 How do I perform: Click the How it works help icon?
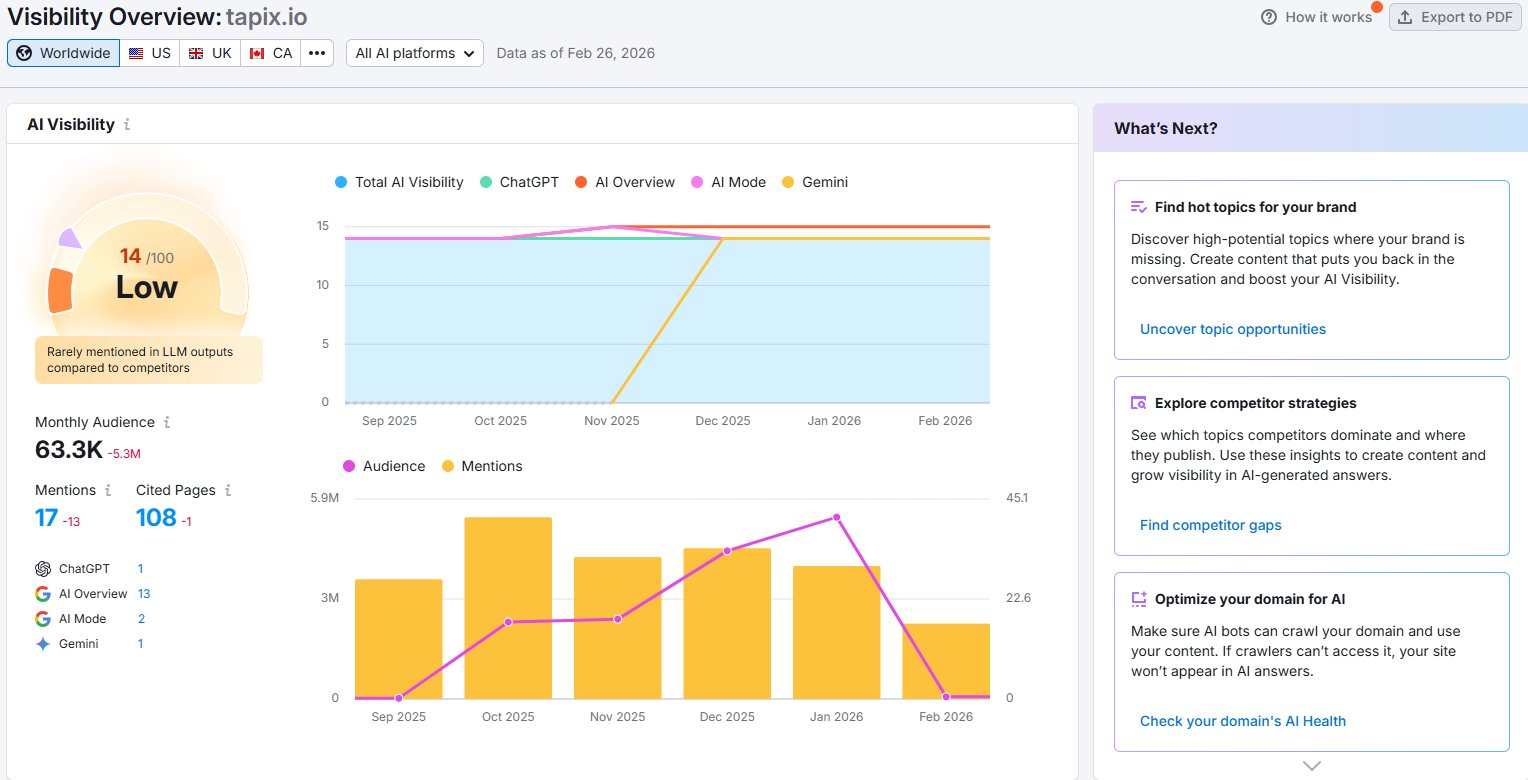tap(1269, 17)
